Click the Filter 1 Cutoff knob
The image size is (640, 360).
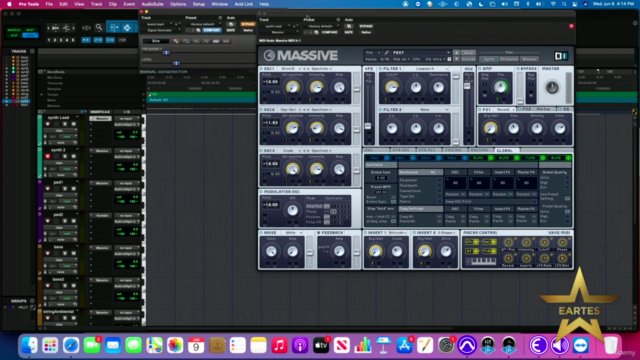point(392,87)
